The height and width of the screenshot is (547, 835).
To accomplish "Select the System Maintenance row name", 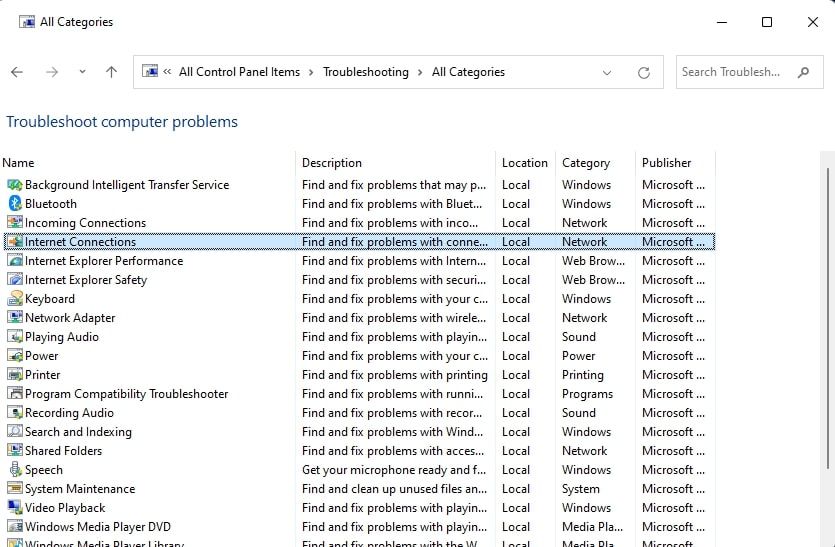I will pyautogui.click(x=80, y=488).
